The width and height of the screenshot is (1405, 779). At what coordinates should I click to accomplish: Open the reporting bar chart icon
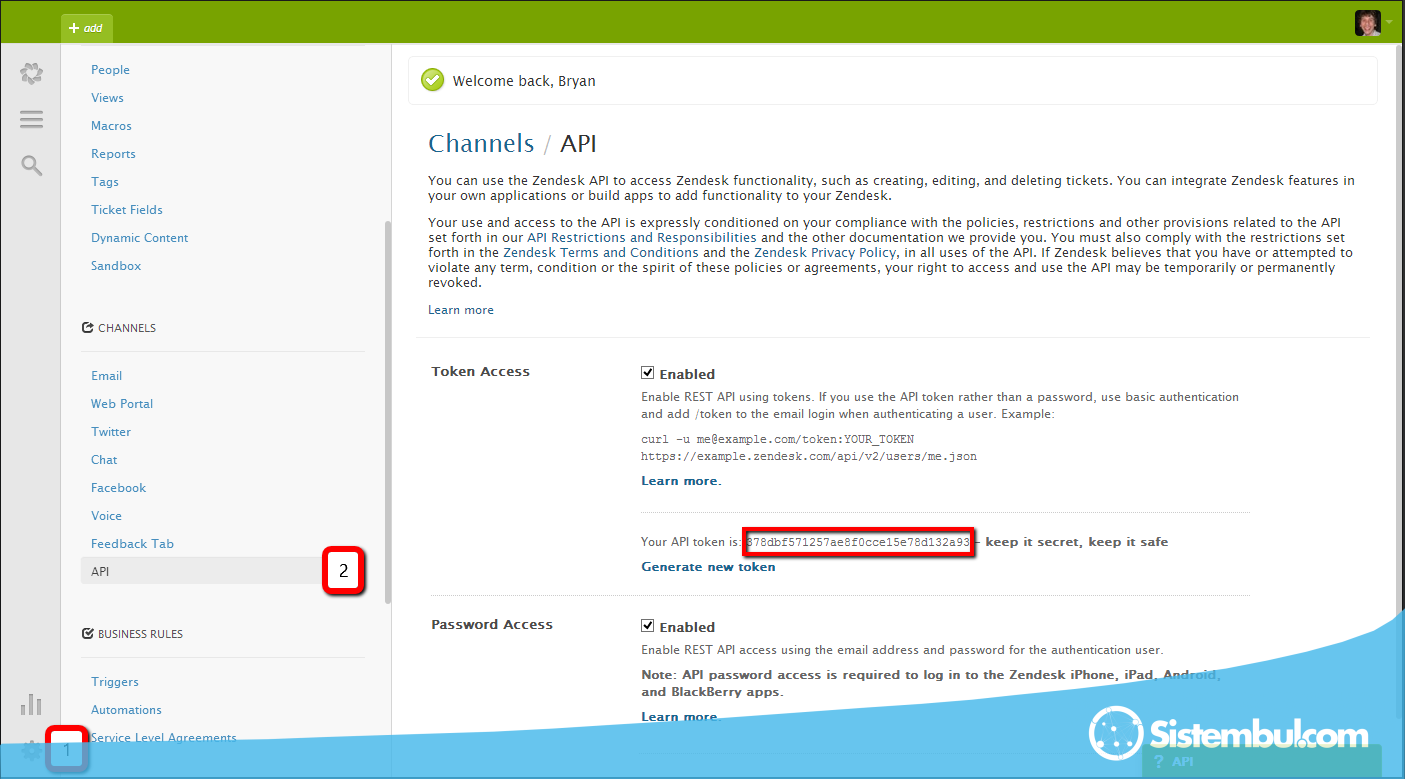pyautogui.click(x=31, y=704)
